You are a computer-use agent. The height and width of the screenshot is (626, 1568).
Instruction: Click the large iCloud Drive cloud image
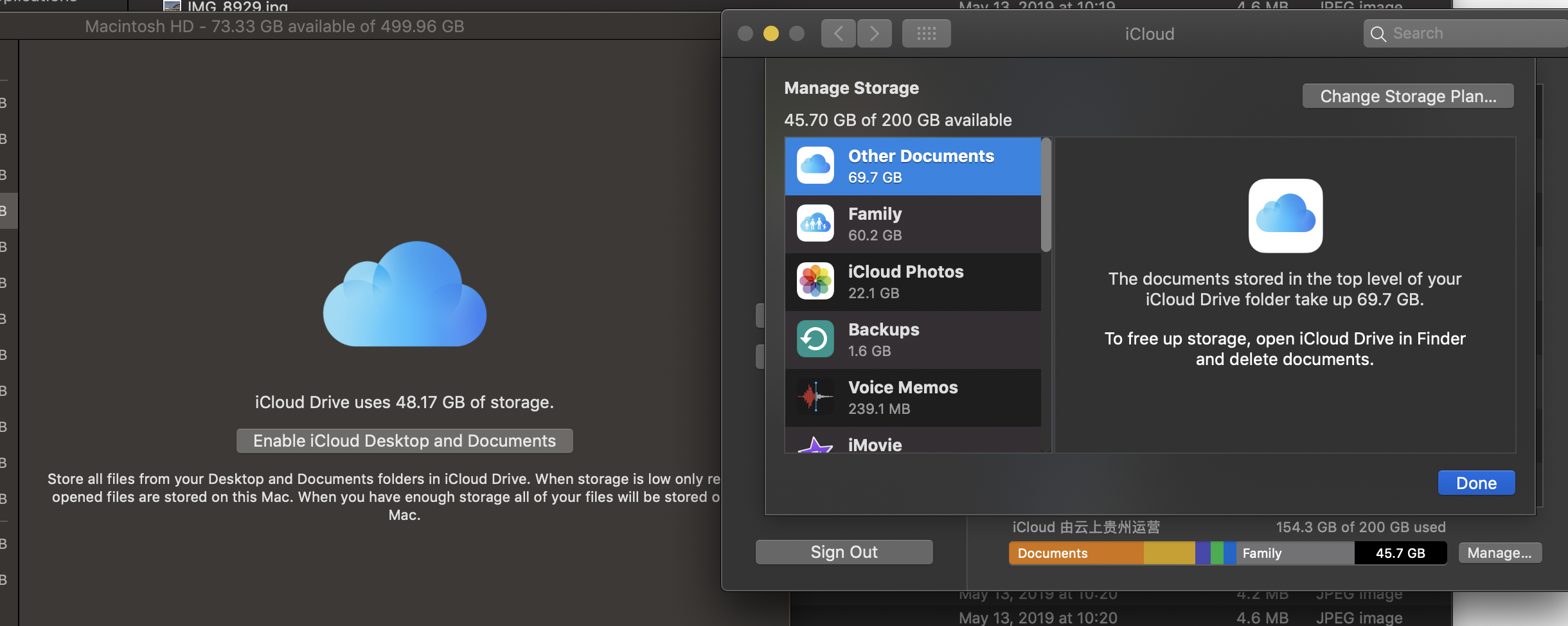coord(404,294)
